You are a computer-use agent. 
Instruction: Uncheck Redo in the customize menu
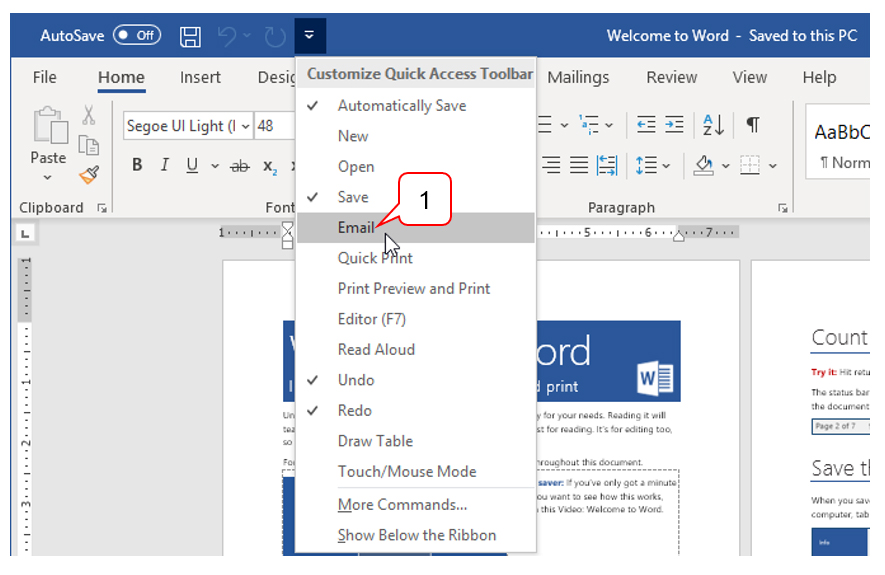coord(415,410)
